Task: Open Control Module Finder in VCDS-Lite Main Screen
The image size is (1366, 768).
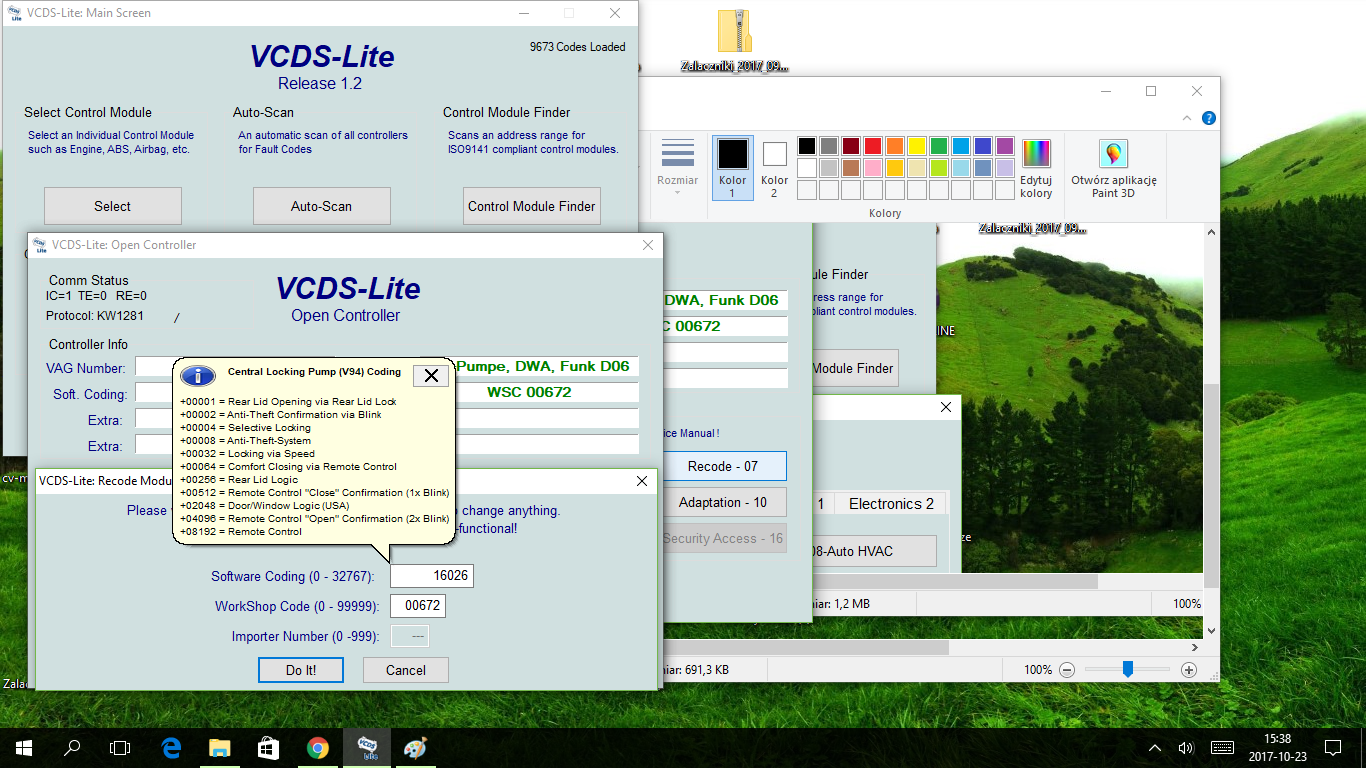Action: tap(532, 206)
